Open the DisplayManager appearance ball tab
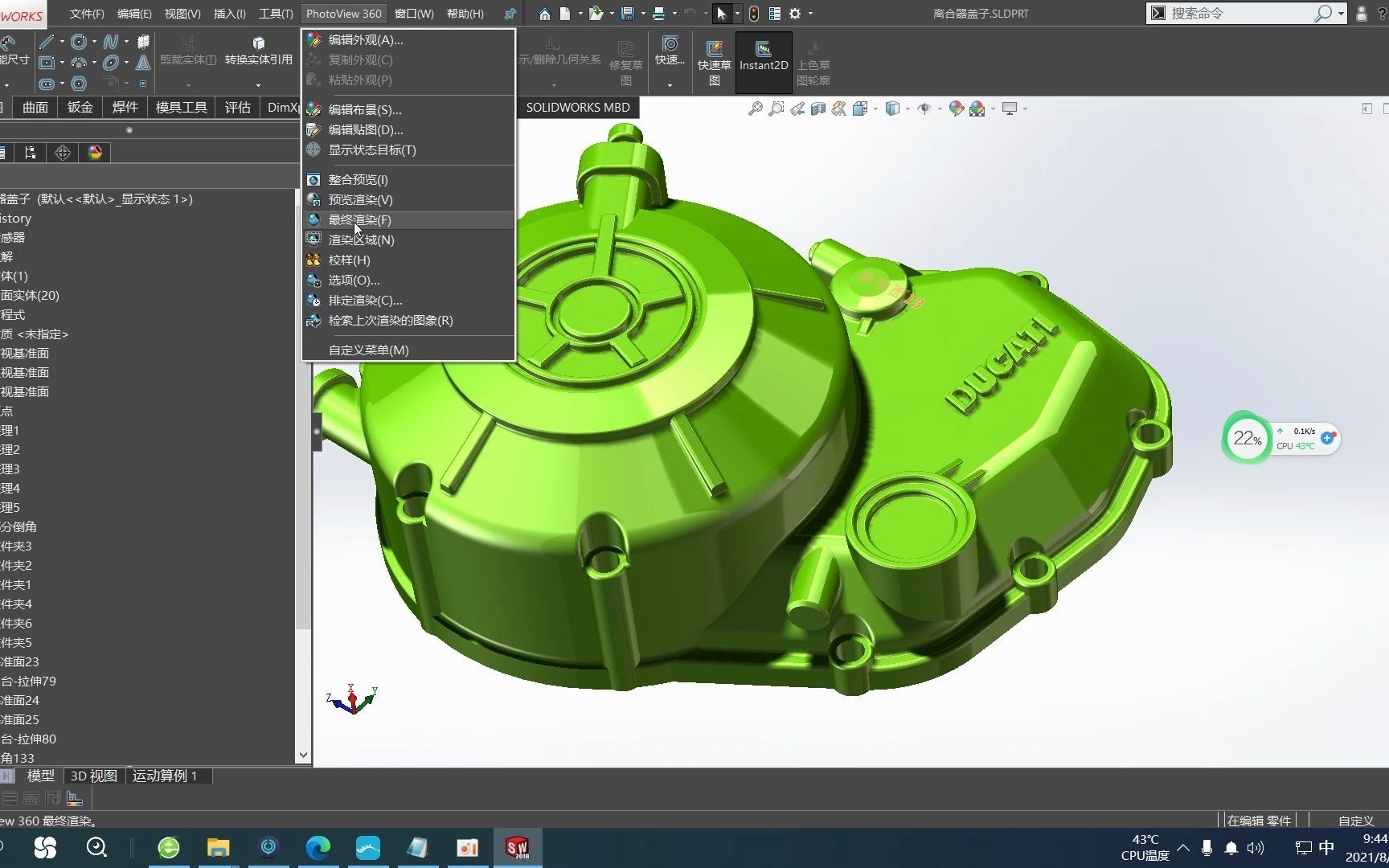The width and height of the screenshot is (1389, 868). (95, 153)
